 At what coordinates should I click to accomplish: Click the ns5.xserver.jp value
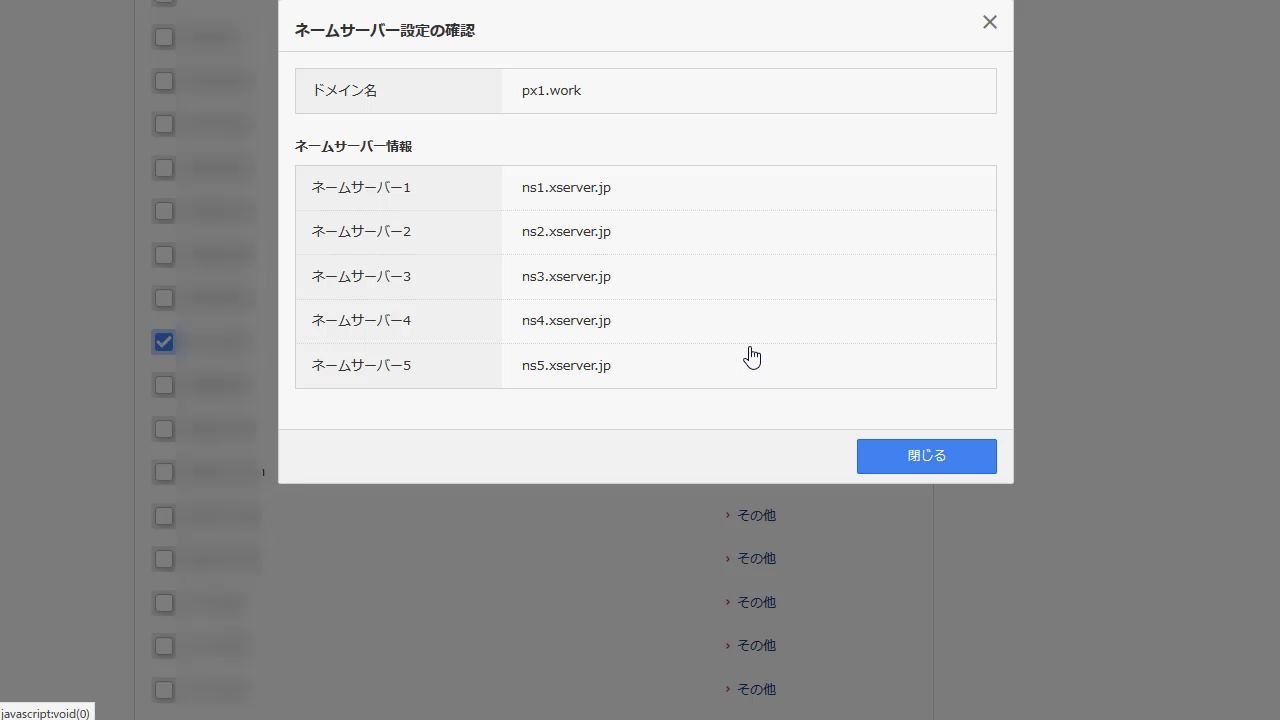point(566,366)
